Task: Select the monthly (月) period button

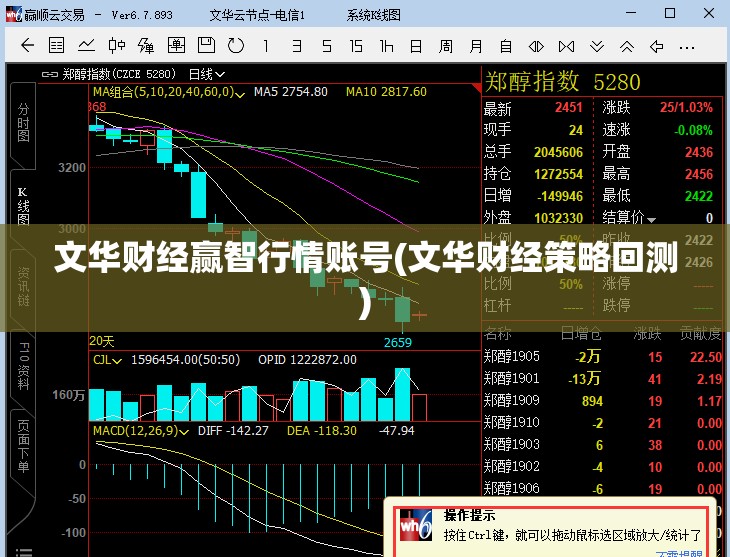Action: (476, 46)
